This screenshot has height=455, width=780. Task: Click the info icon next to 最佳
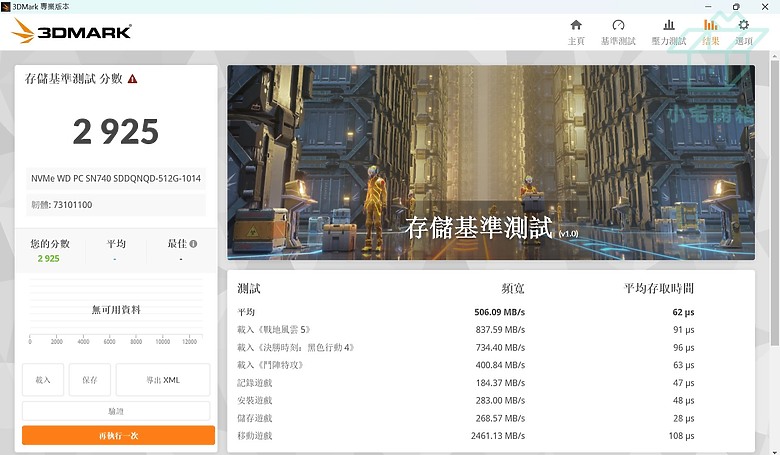coord(193,244)
